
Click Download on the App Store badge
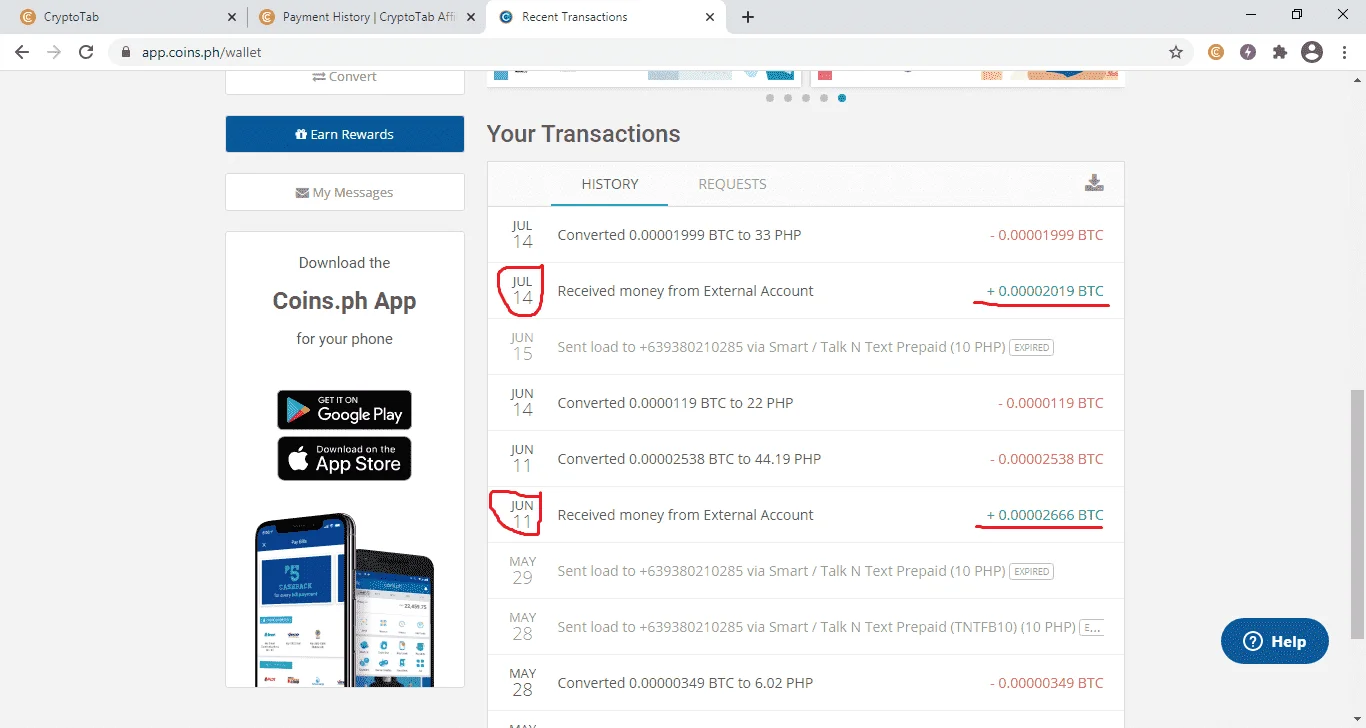[344, 459]
